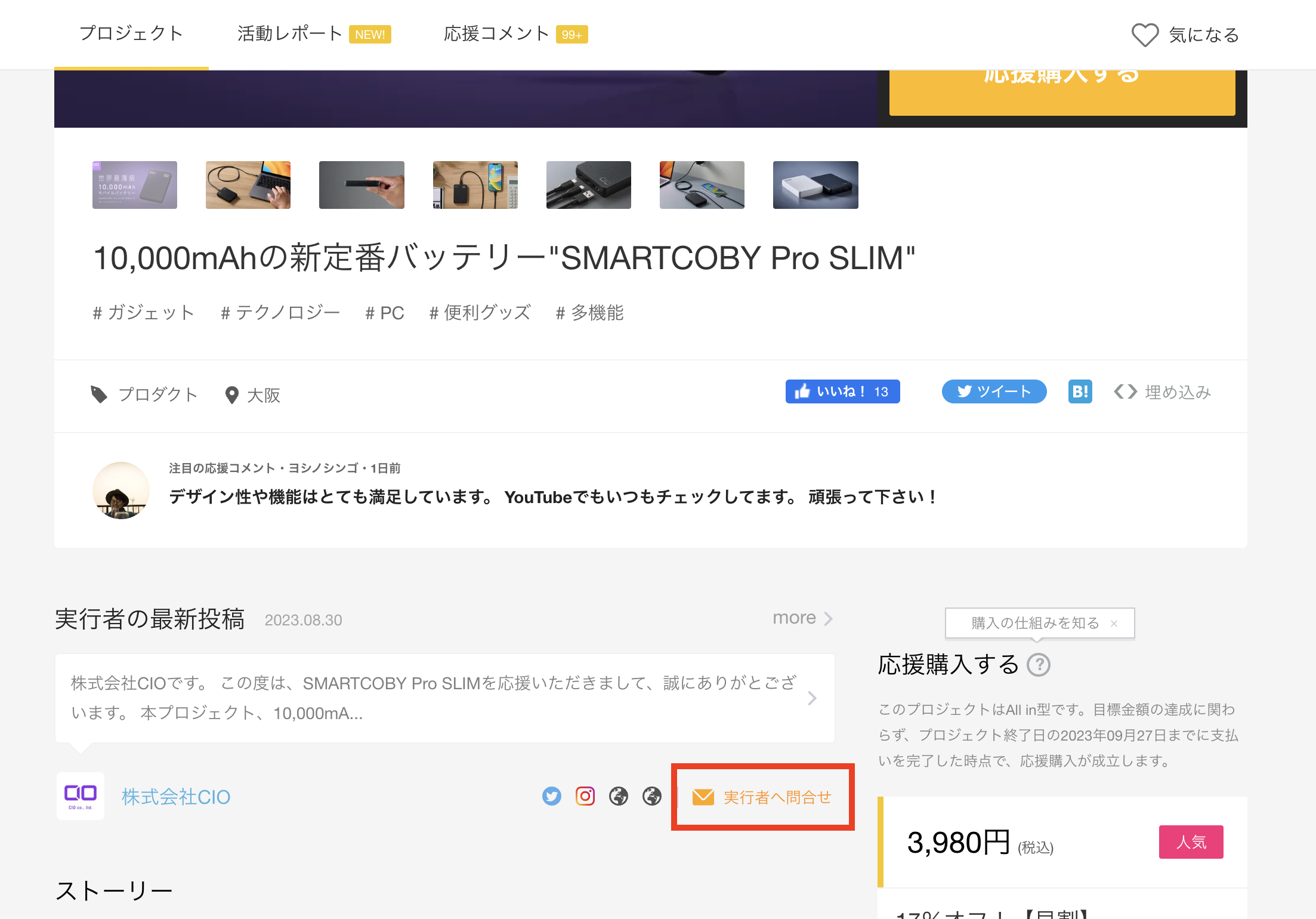The width and height of the screenshot is (1316, 919).
Task: Click the pink 人気 badge
Action: [1191, 842]
